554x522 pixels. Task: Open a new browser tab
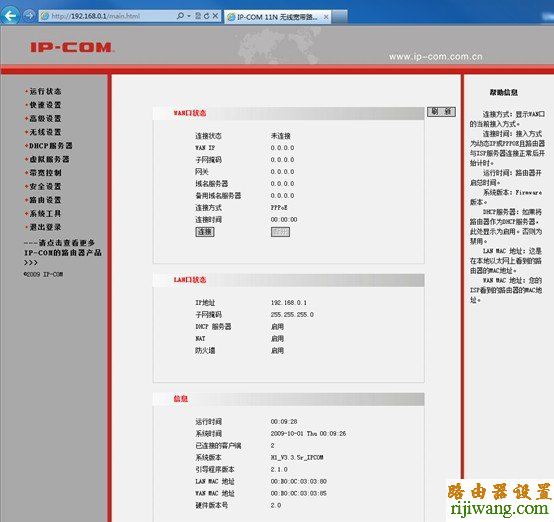point(340,17)
